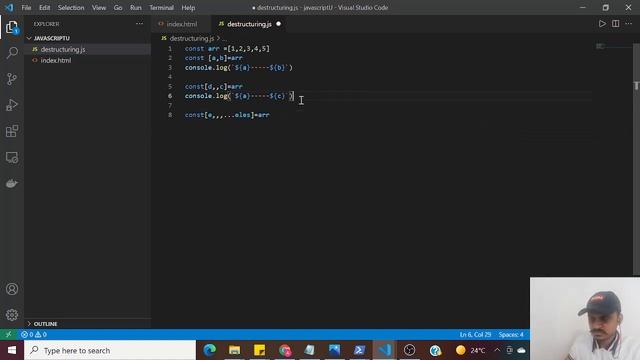
Task: Open the Search view in activity bar
Action: 12,53
